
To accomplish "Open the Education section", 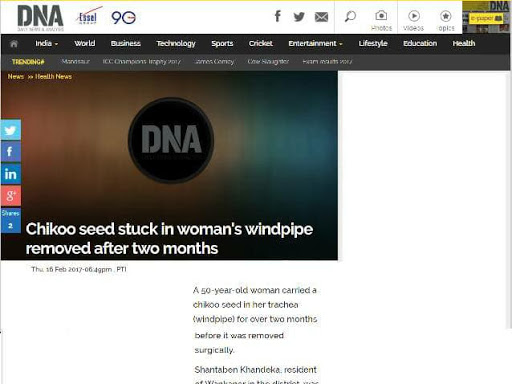I will tap(420, 44).
